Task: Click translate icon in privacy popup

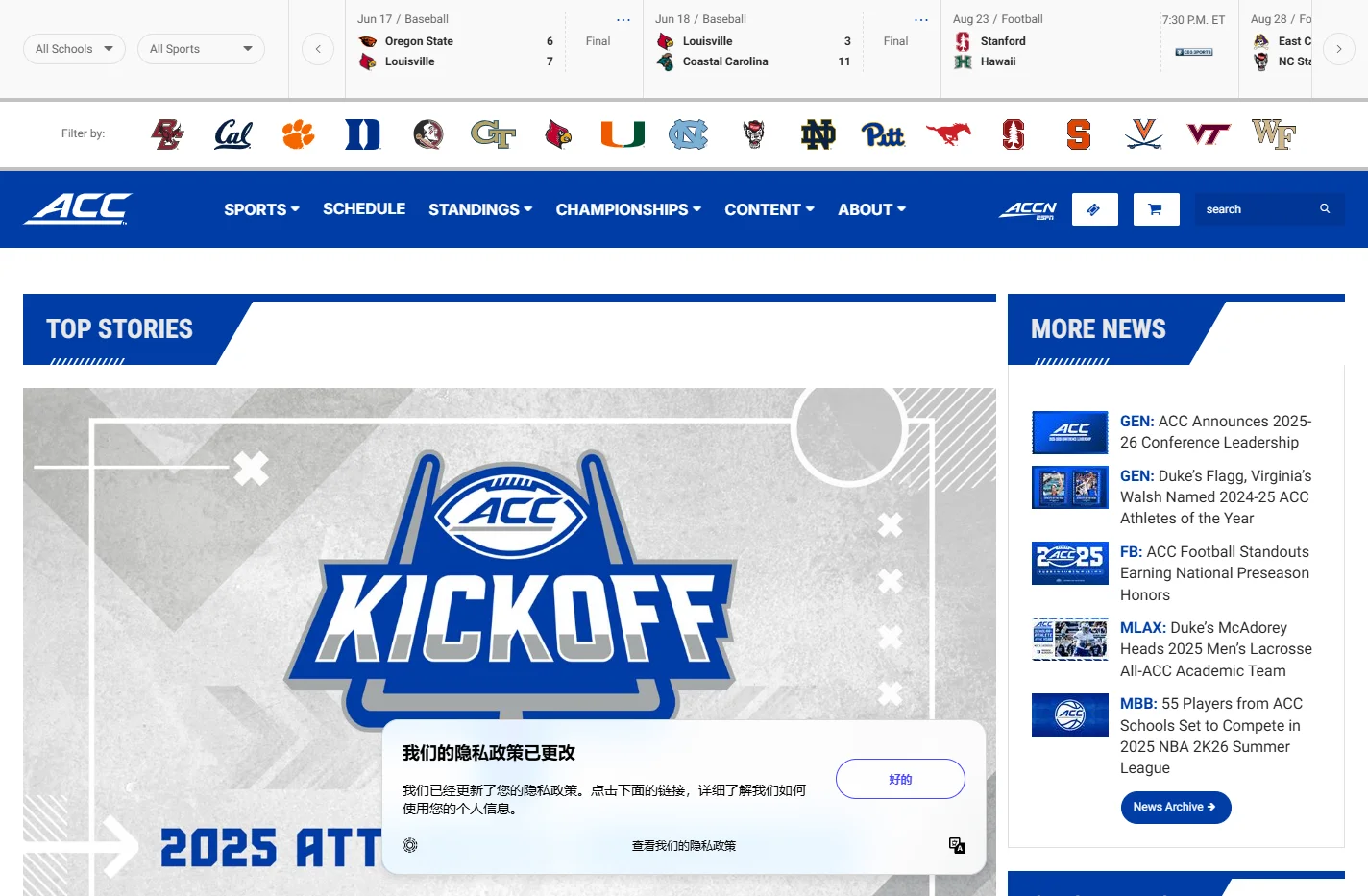Action: click(x=957, y=845)
